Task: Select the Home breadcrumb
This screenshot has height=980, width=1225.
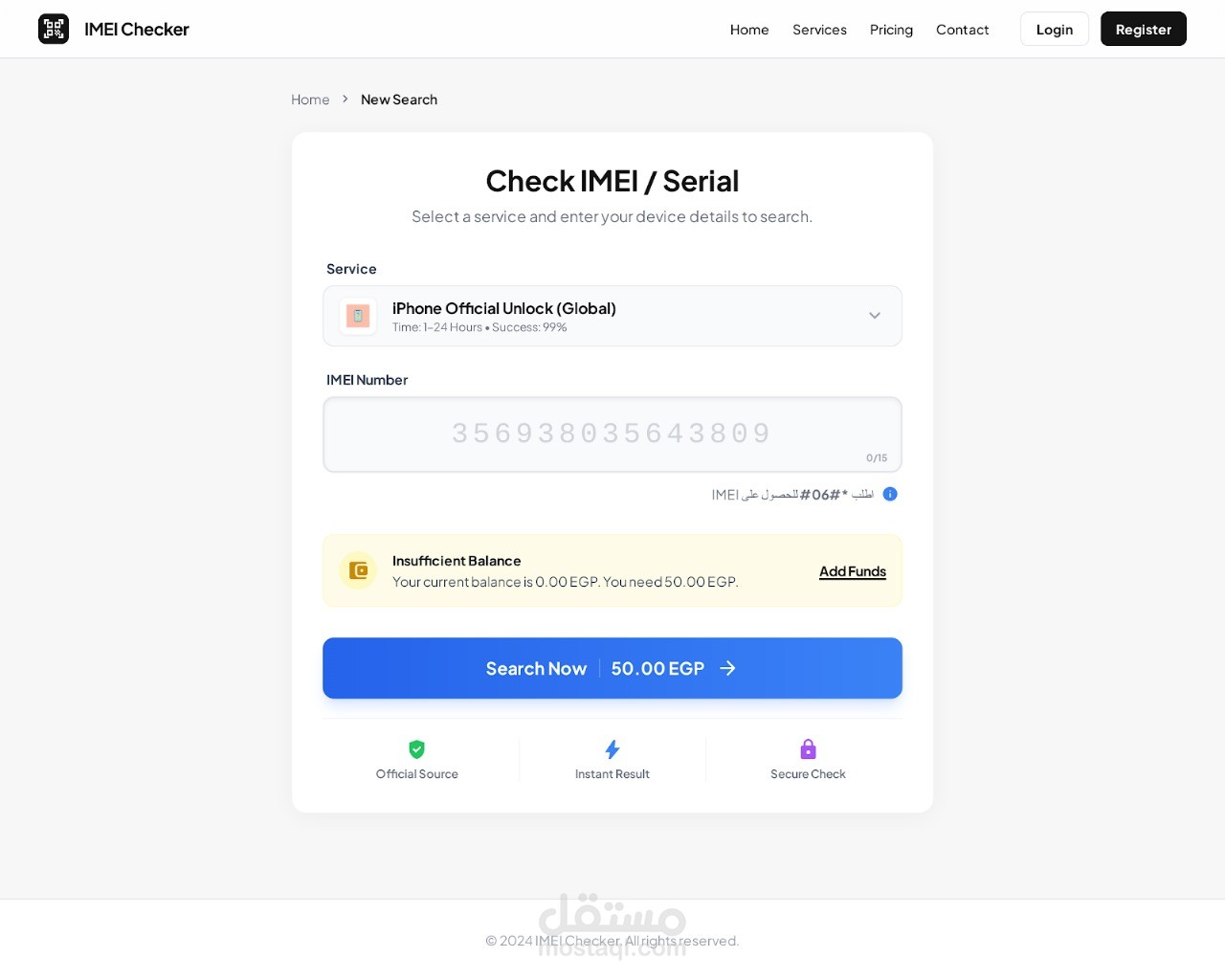Action: coord(310,99)
